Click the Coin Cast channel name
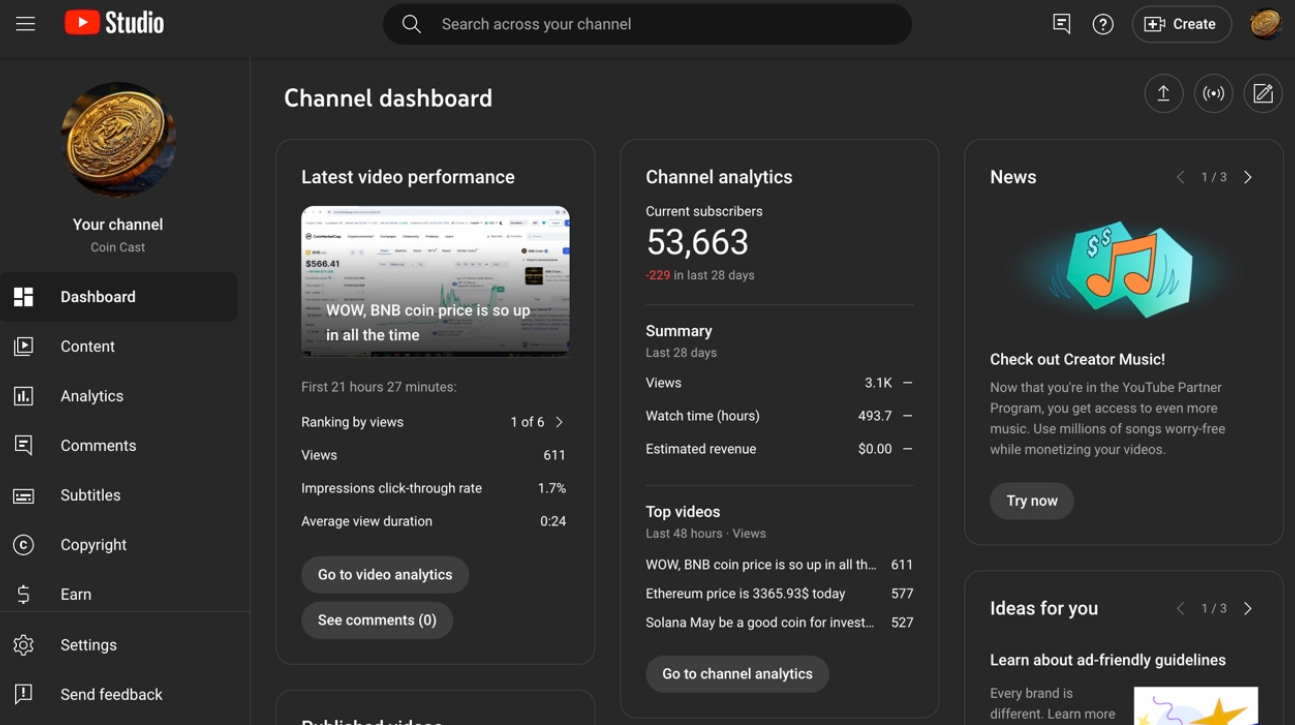 coord(118,247)
